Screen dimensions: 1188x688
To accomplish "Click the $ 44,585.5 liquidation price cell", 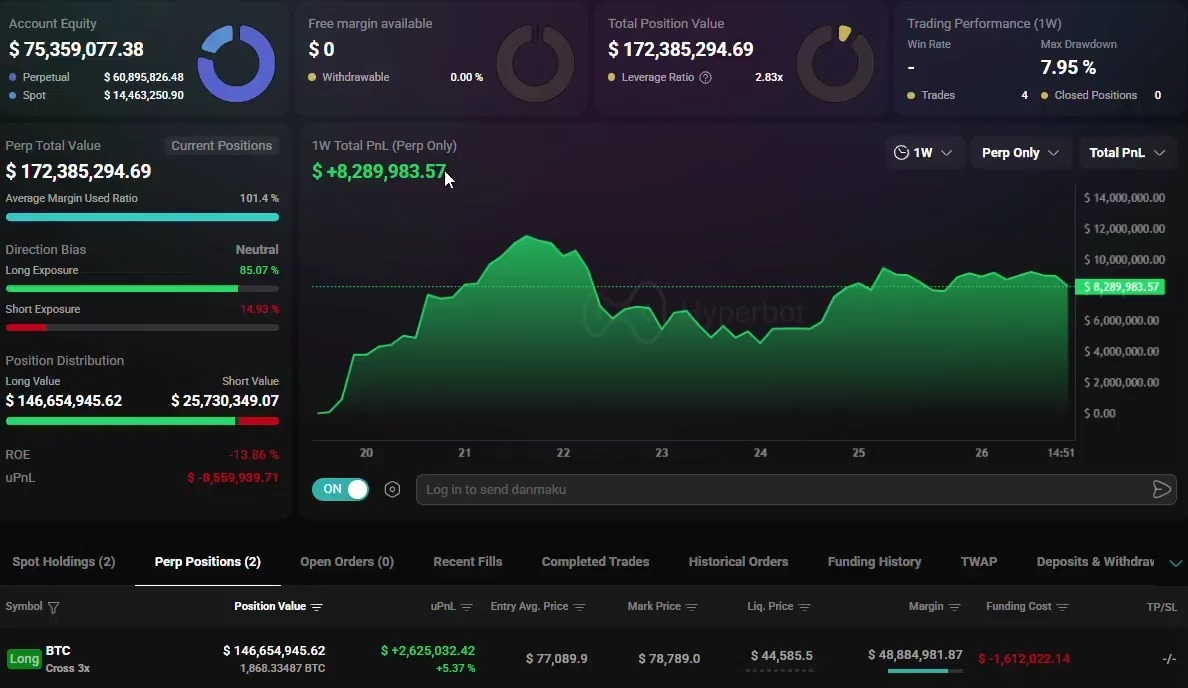I will pos(782,655).
